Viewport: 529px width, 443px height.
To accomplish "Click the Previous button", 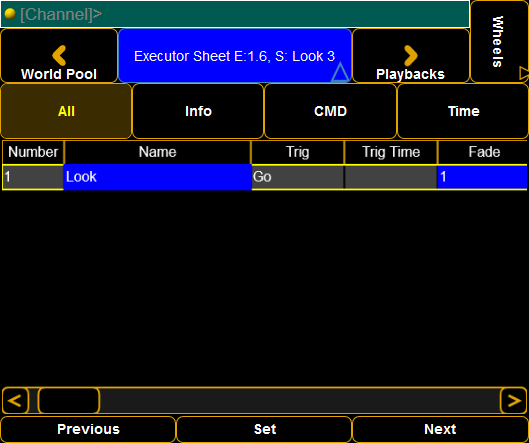I will click(x=88, y=430).
